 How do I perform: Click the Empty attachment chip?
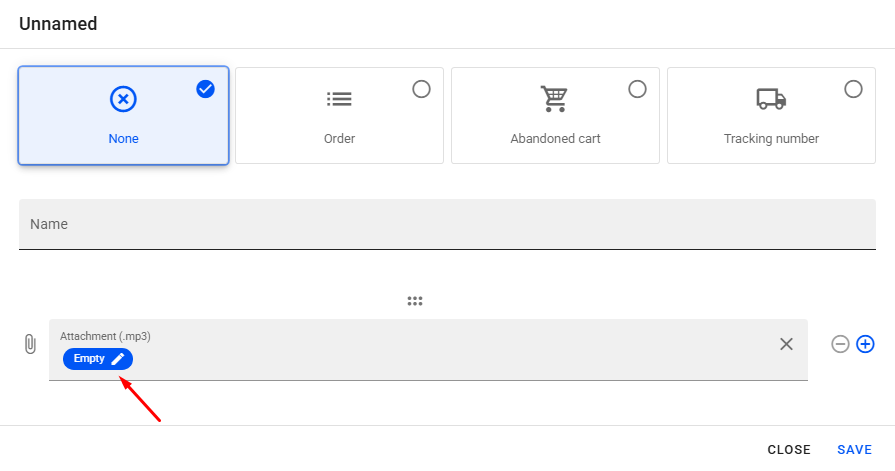coord(89,359)
